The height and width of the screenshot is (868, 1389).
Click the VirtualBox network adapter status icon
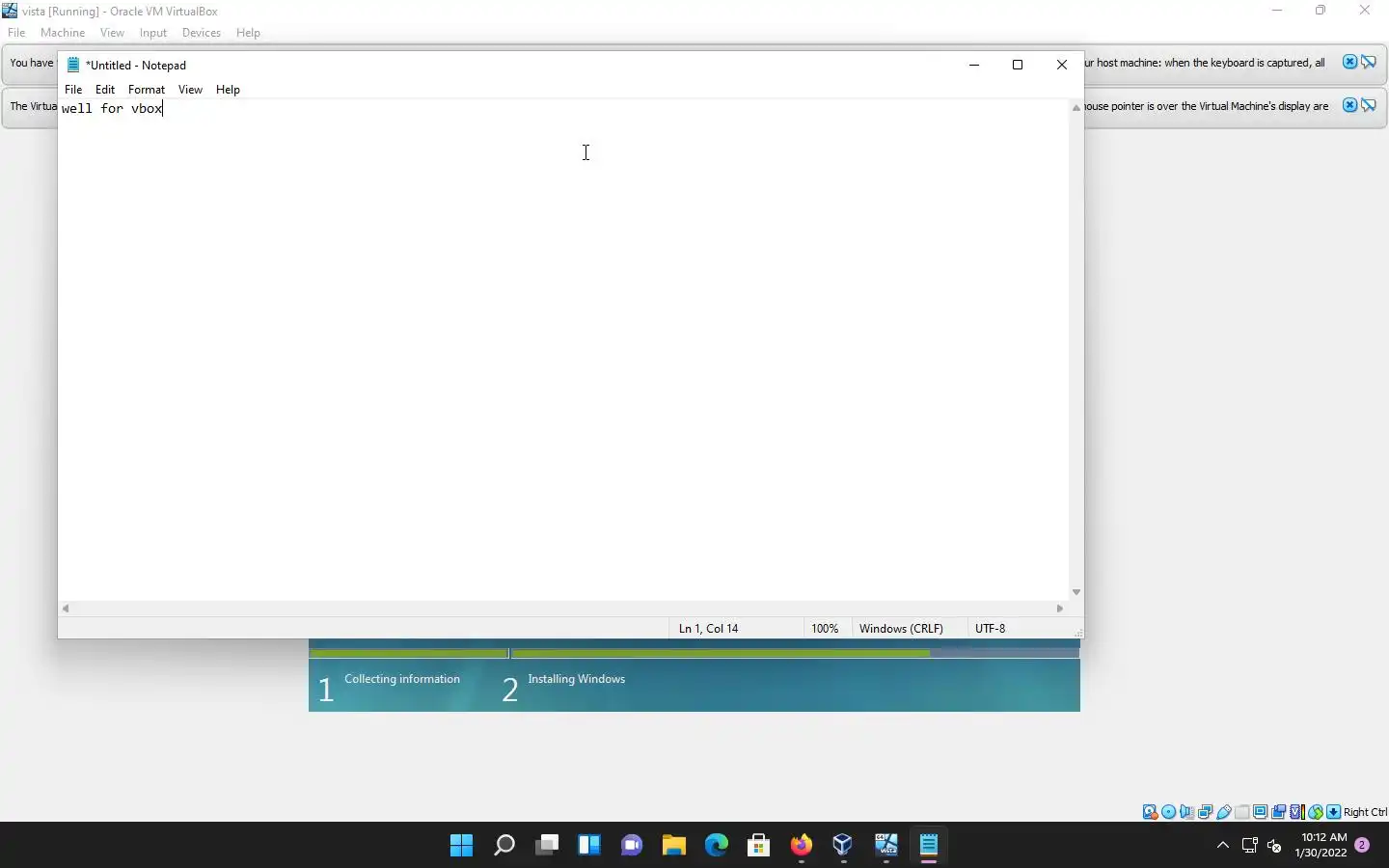(1205, 812)
